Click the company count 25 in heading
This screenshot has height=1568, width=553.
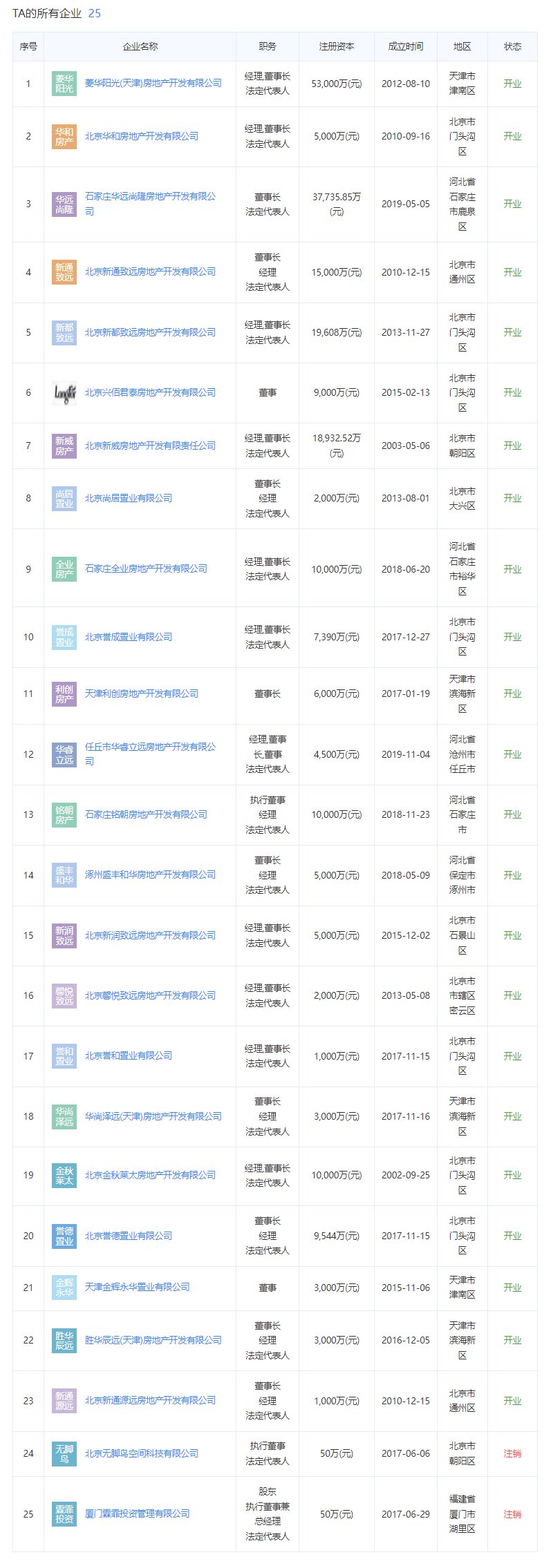point(95,13)
